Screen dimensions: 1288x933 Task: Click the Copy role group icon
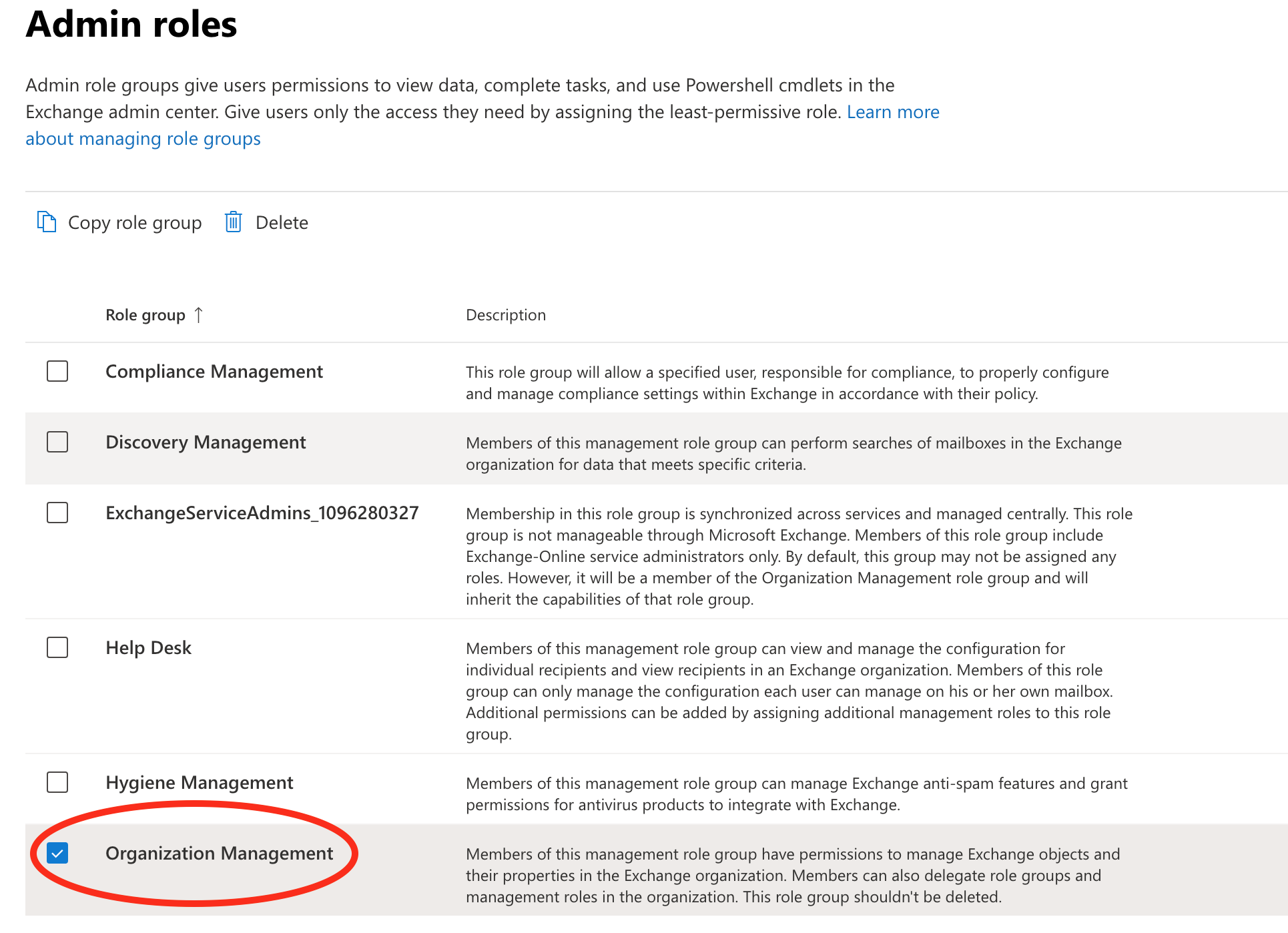click(46, 222)
